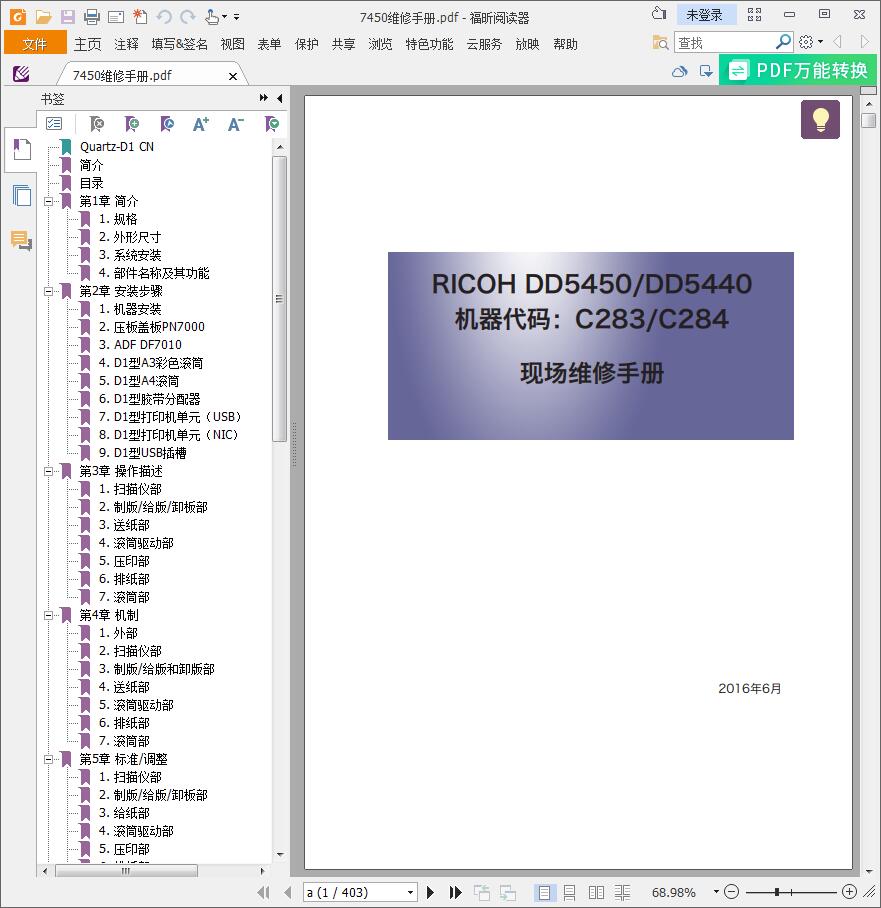881x908 pixels.
Task: Collapse the 第4章 机制 bookmark node
Action: point(49,615)
